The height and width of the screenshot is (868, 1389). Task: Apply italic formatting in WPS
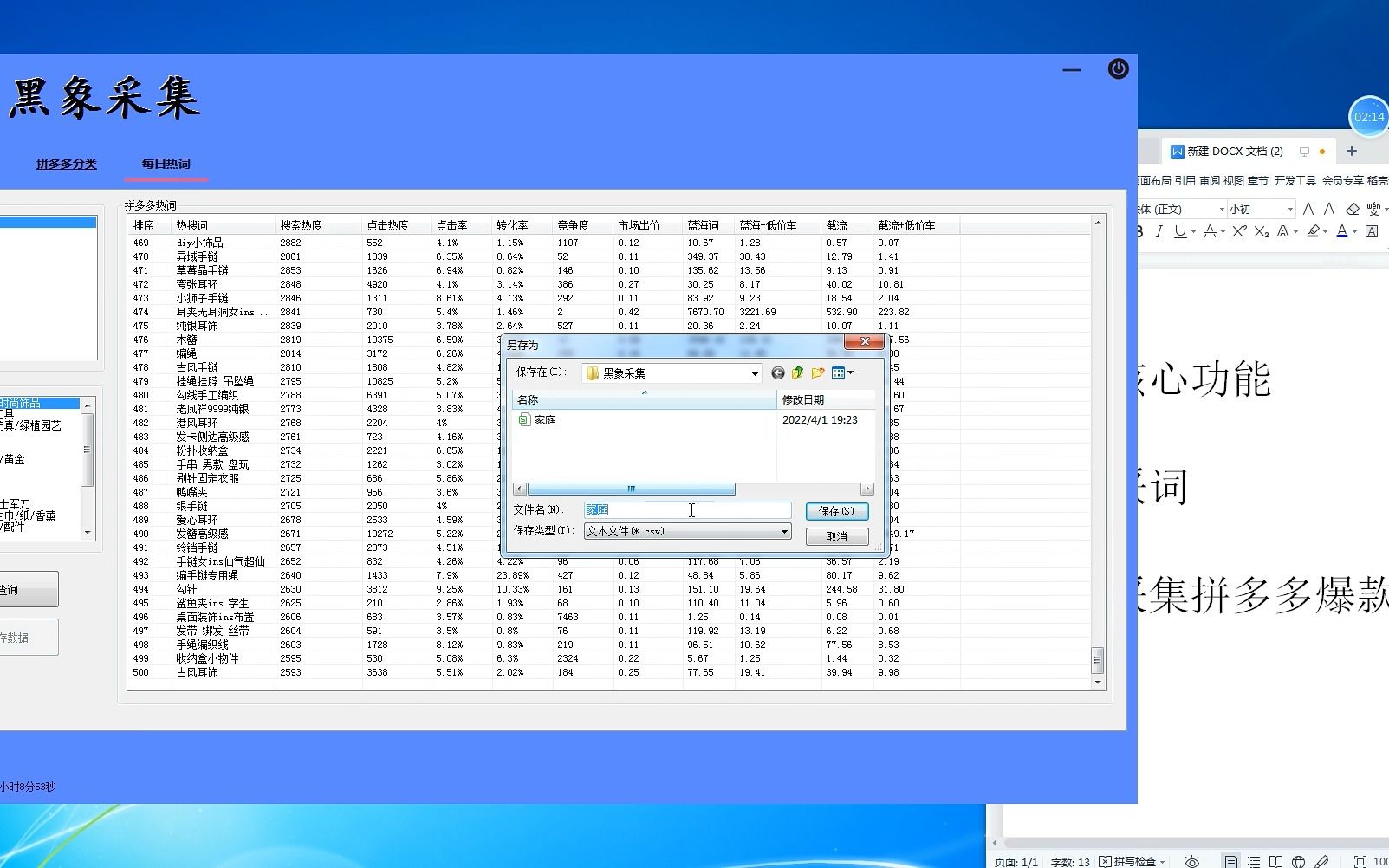click(1159, 231)
